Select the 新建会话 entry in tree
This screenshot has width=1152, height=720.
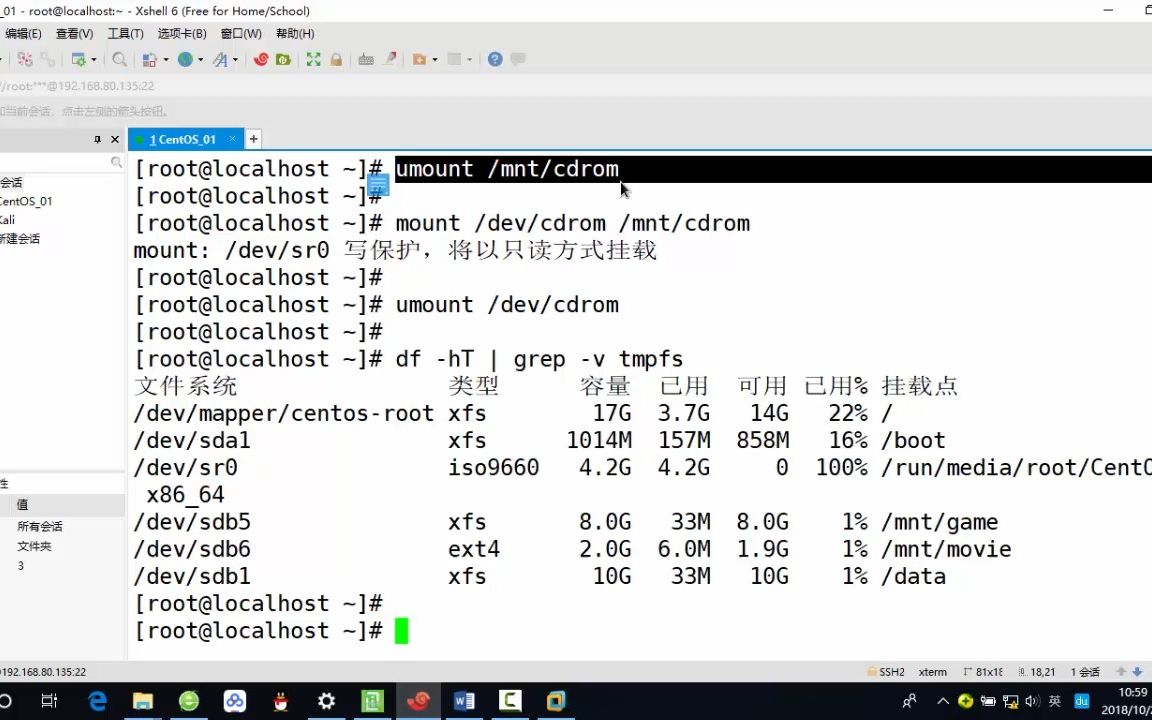click(20, 239)
